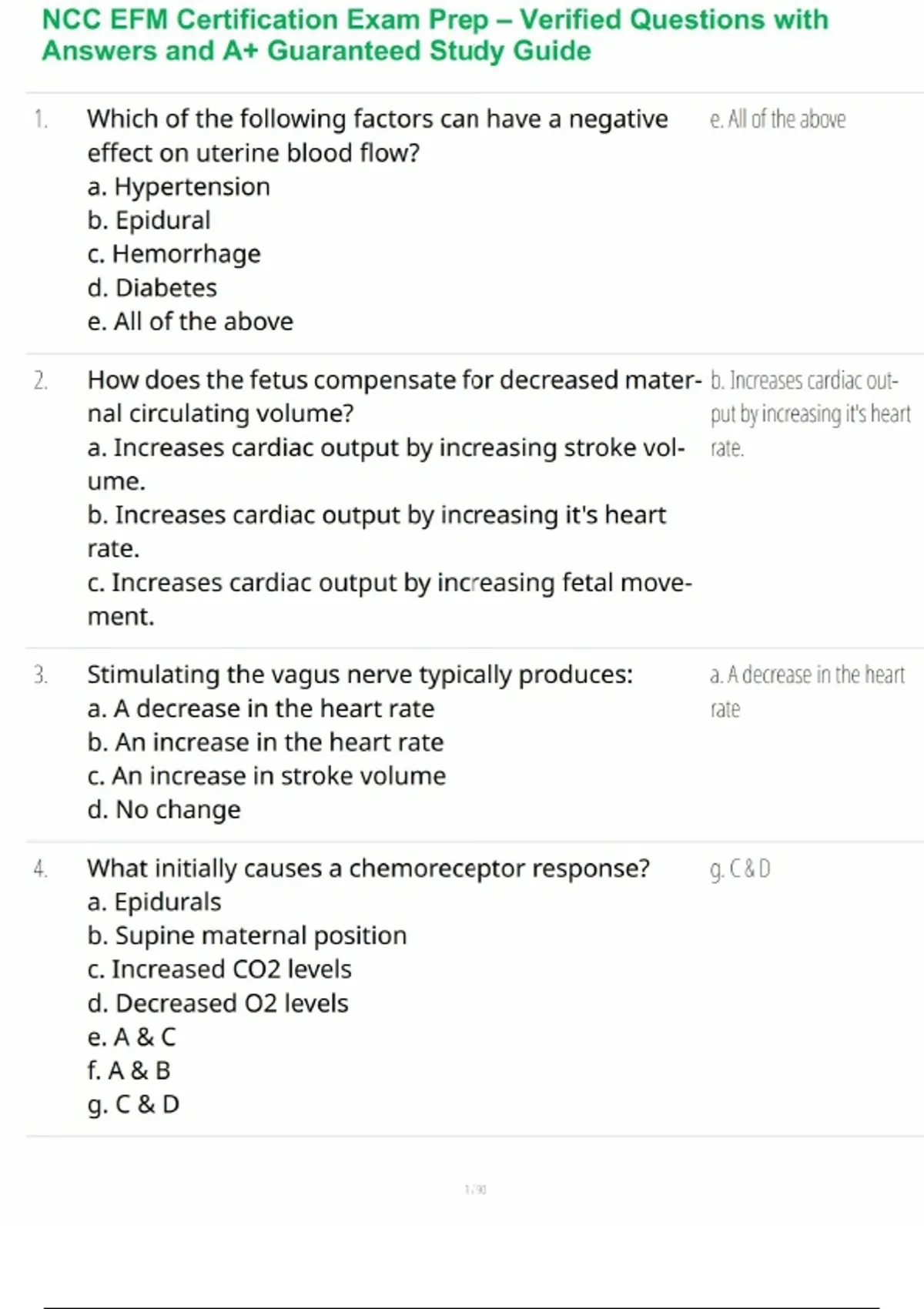Click the question "Stimulating the vagus nerve typically produces"
The image size is (924, 1309).
click(x=360, y=675)
